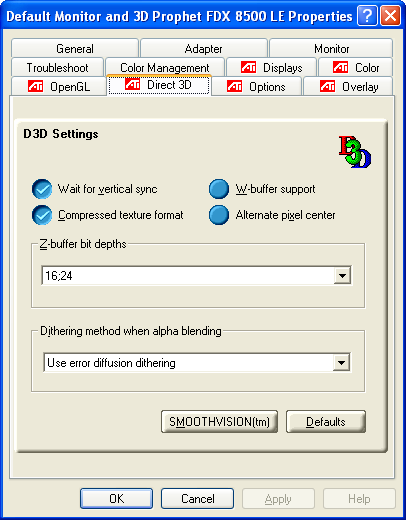Confirm changes with the OK button
Viewport: 406px width, 520px height.
(117, 499)
